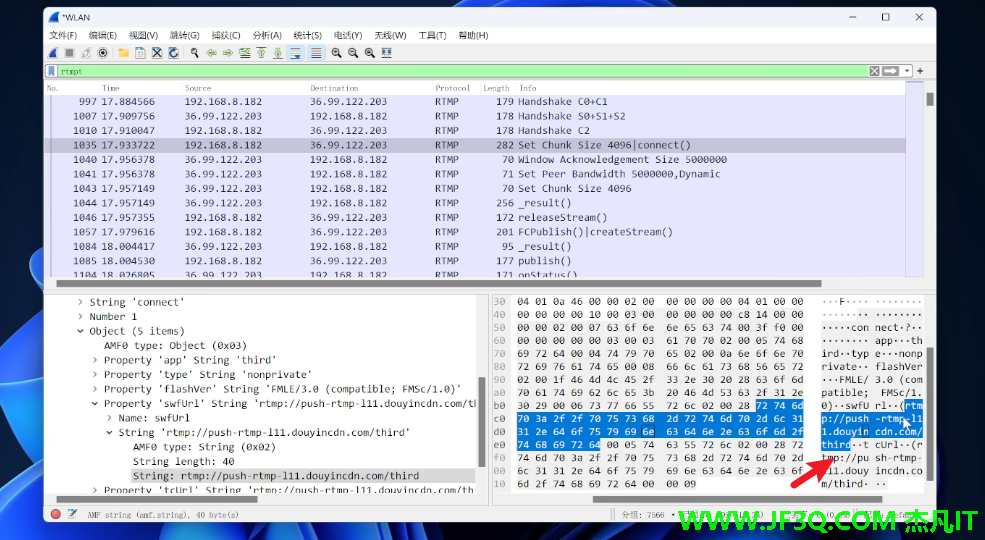Open the 分析(A) menu

click(267, 35)
